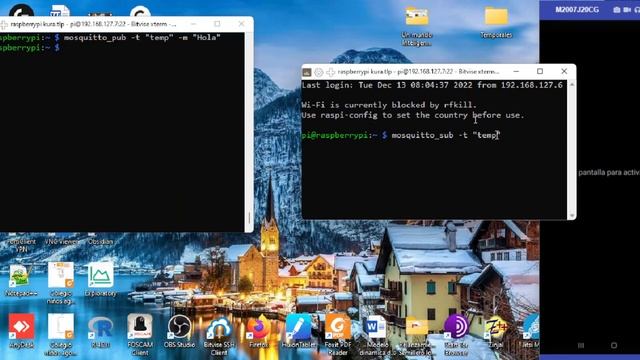Click the cross-arrows icon in right terminal title bar
The width and height of the screenshot is (640, 360).
pos(330,72)
